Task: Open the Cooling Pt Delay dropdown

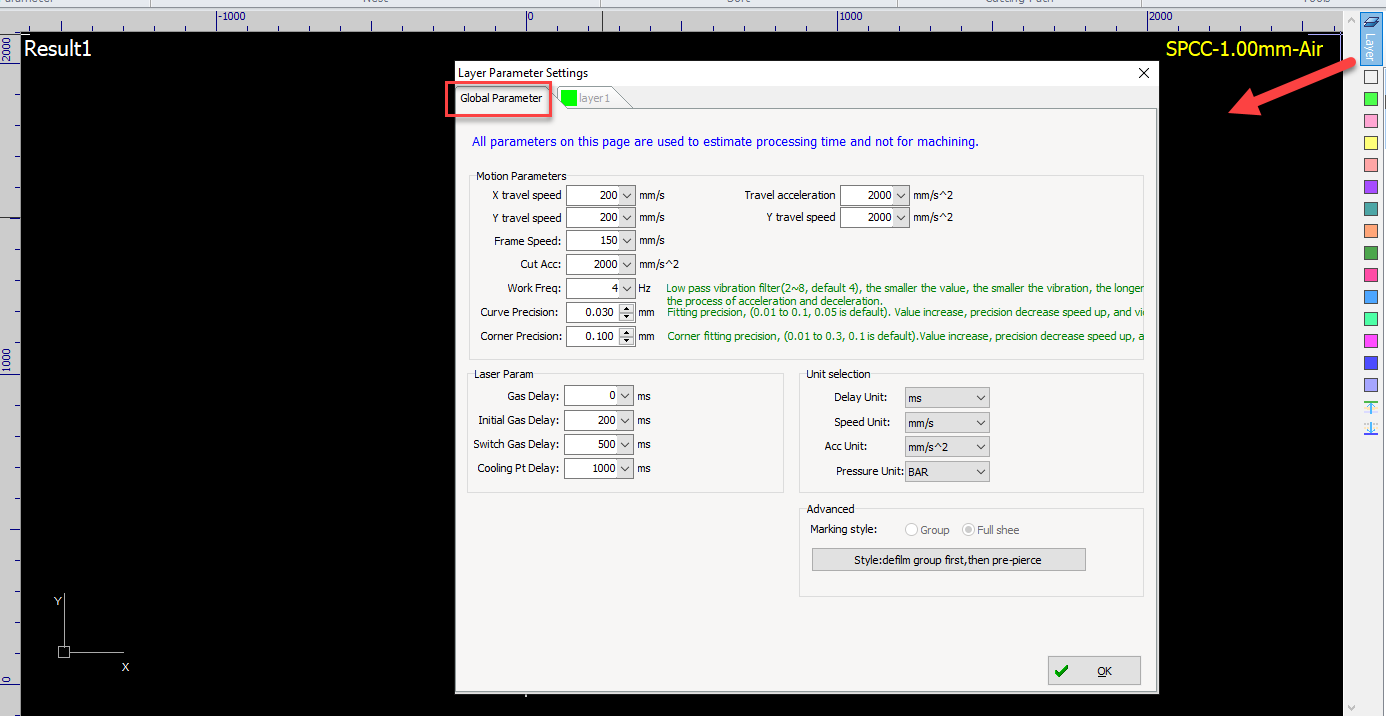Action: coord(625,468)
